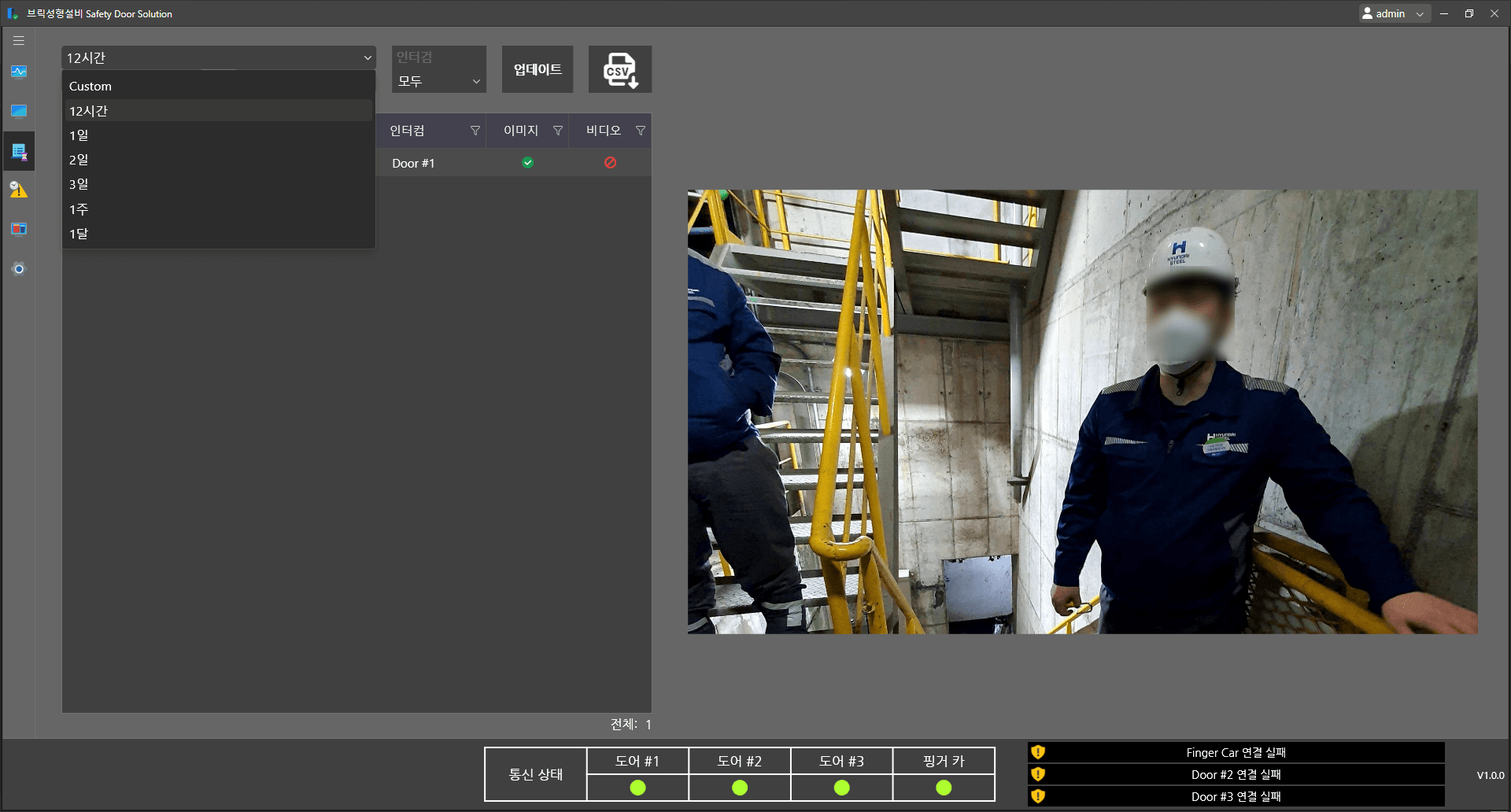Image resolution: width=1511 pixels, height=812 pixels.
Task: Click the green check under 이미지 for Door #1
Action: [527, 163]
